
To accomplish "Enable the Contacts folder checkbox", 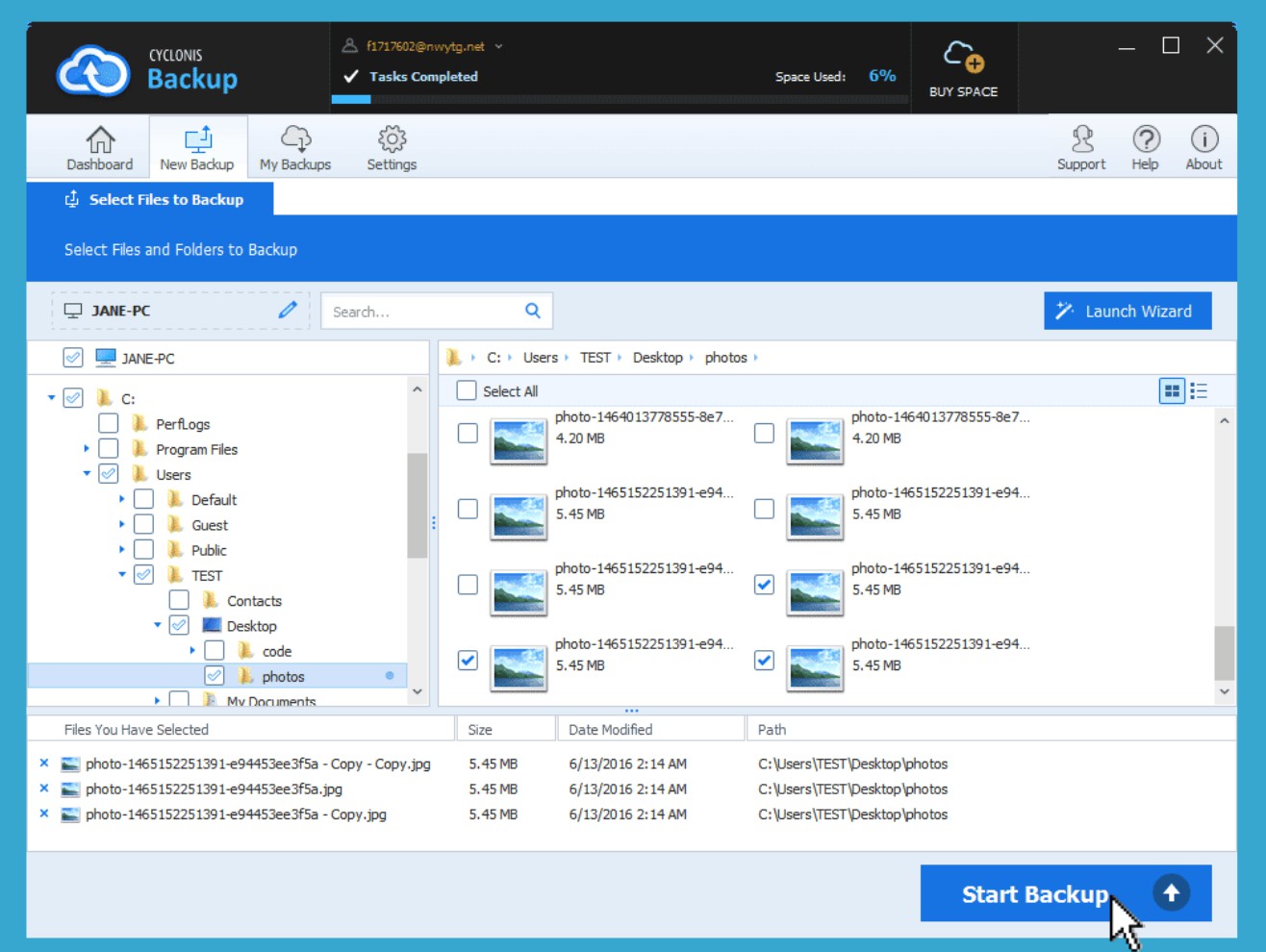I will (179, 601).
